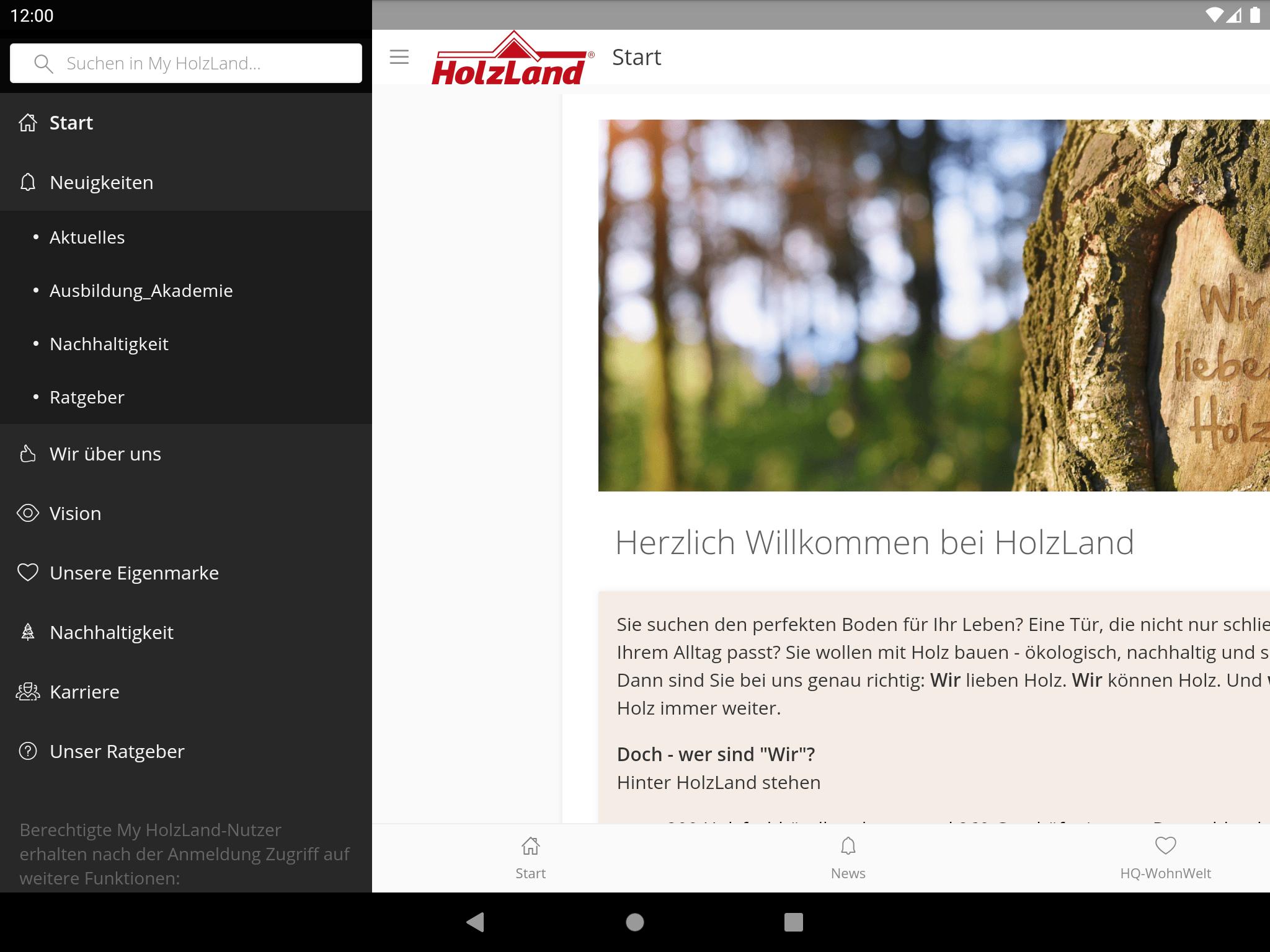This screenshot has height=952, width=1270.
Task: Click the 'Doch - wer sind "Wir"?' text
Action: 716,754
